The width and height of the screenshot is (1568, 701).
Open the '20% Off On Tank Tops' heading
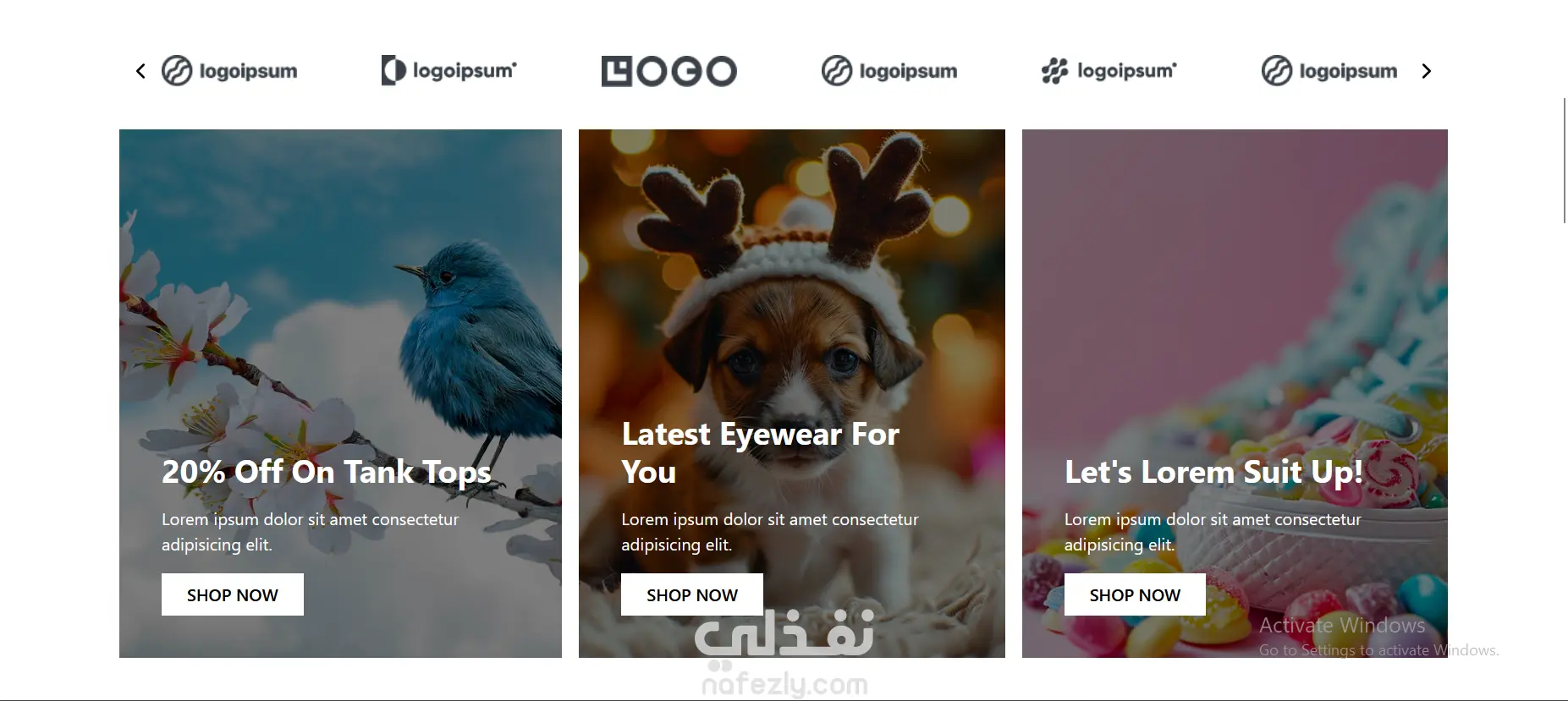[327, 472]
